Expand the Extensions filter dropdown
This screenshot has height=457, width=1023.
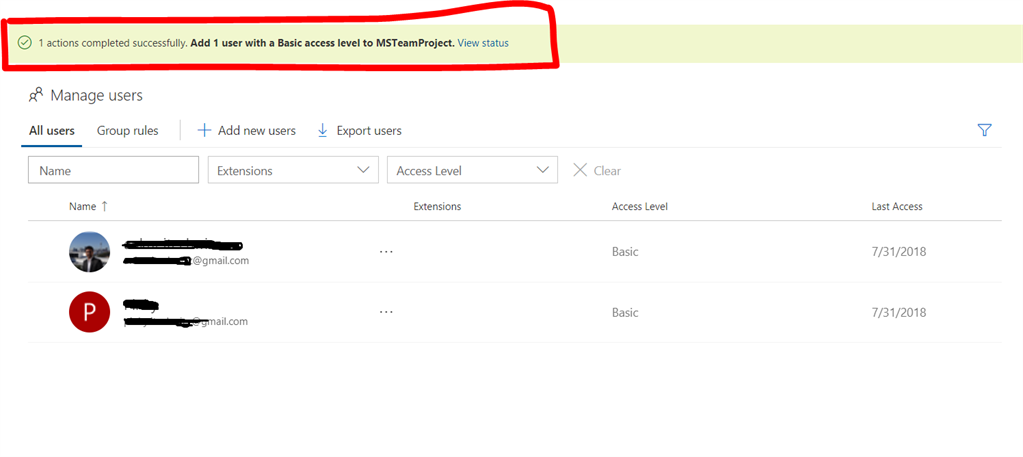coord(293,170)
